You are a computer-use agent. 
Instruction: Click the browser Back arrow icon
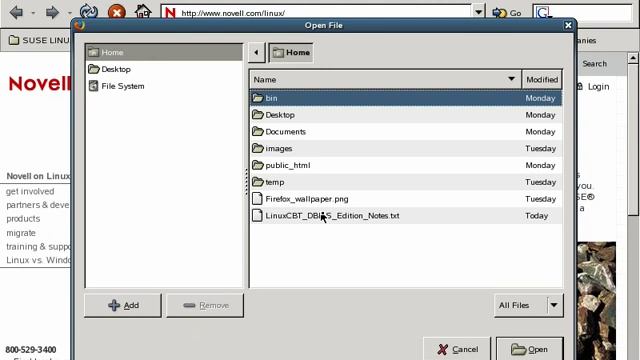(16, 12)
